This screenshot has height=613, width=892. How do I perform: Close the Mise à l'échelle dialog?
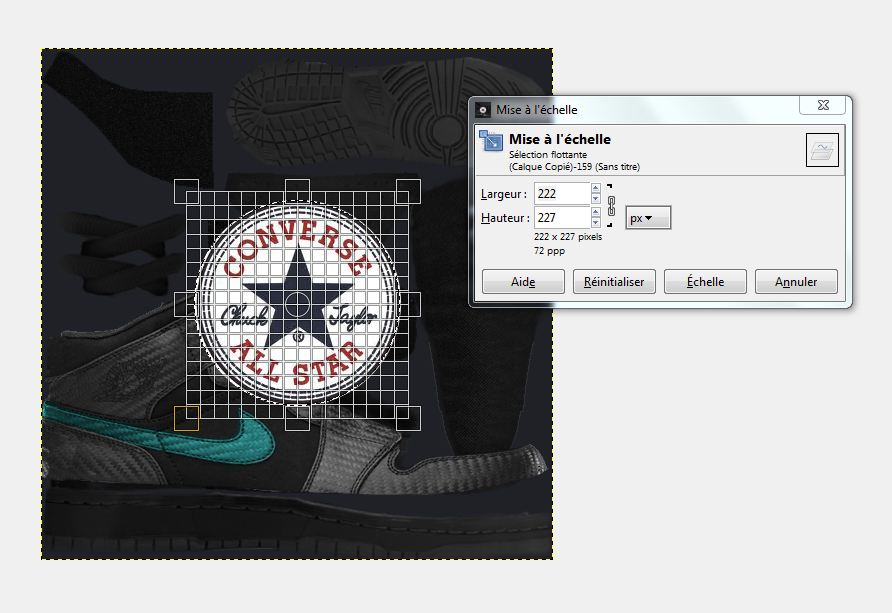(823, 105)
